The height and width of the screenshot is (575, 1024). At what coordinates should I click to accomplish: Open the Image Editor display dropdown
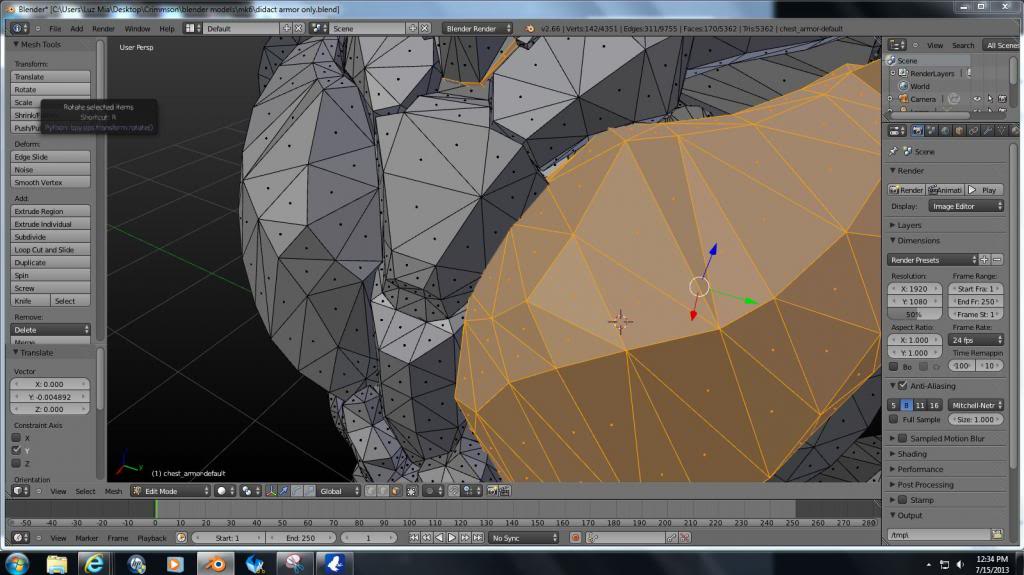point(966,206)
